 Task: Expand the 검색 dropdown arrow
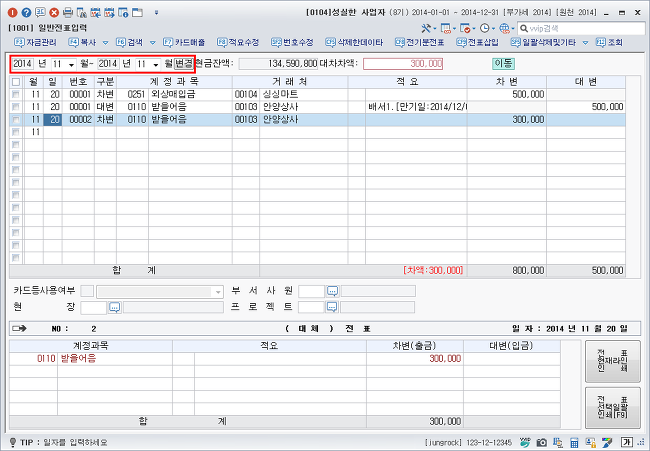tap(153, 42)
